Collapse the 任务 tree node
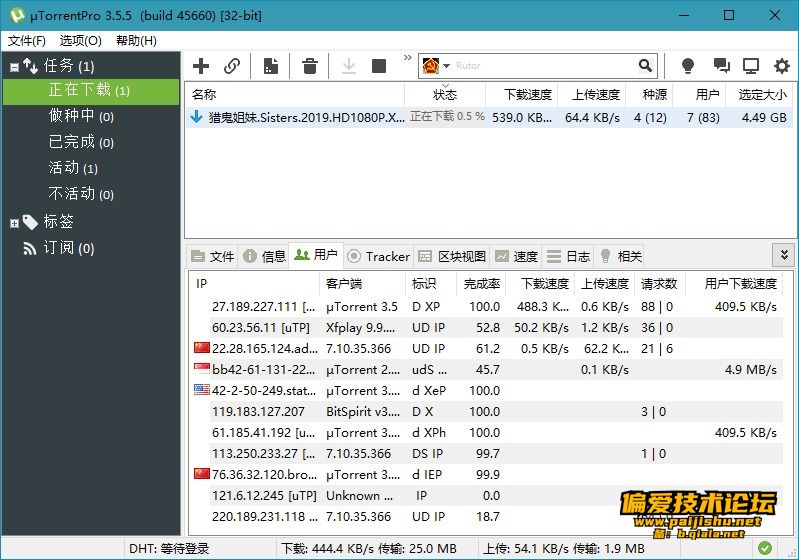 14,67
